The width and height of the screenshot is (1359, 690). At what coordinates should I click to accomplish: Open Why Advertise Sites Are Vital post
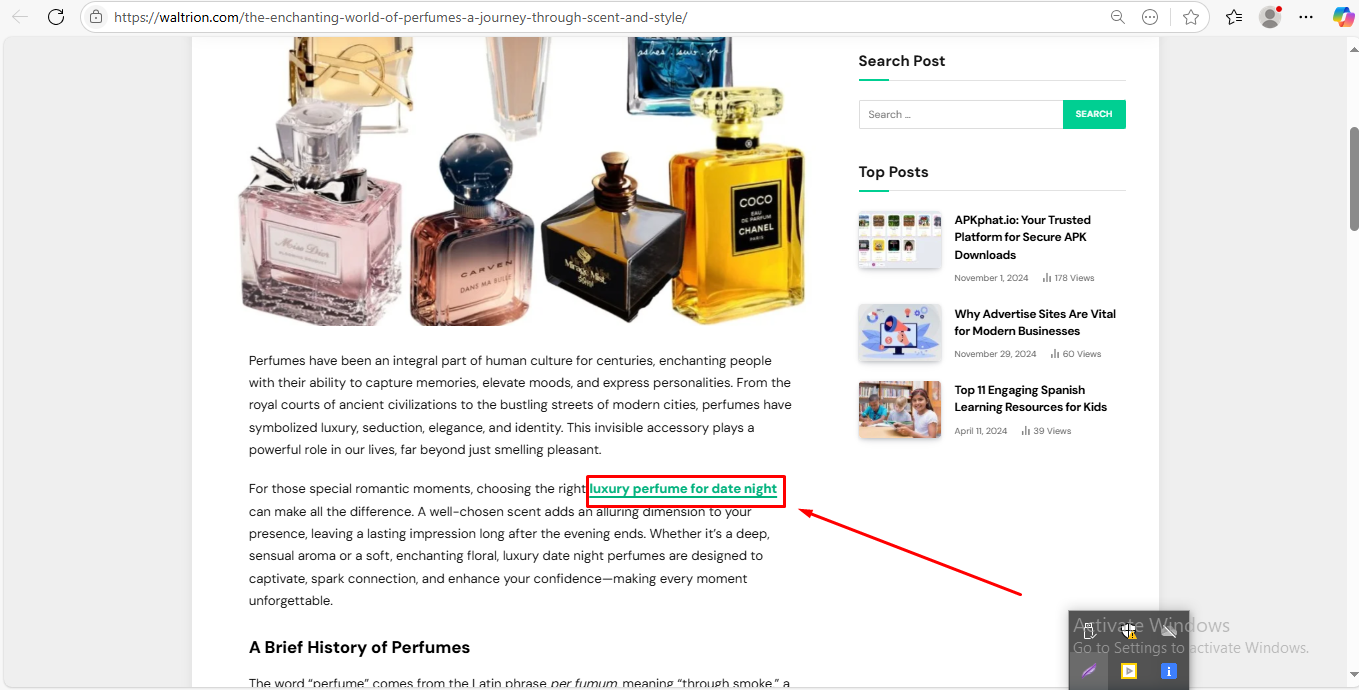coord(1035,322)
